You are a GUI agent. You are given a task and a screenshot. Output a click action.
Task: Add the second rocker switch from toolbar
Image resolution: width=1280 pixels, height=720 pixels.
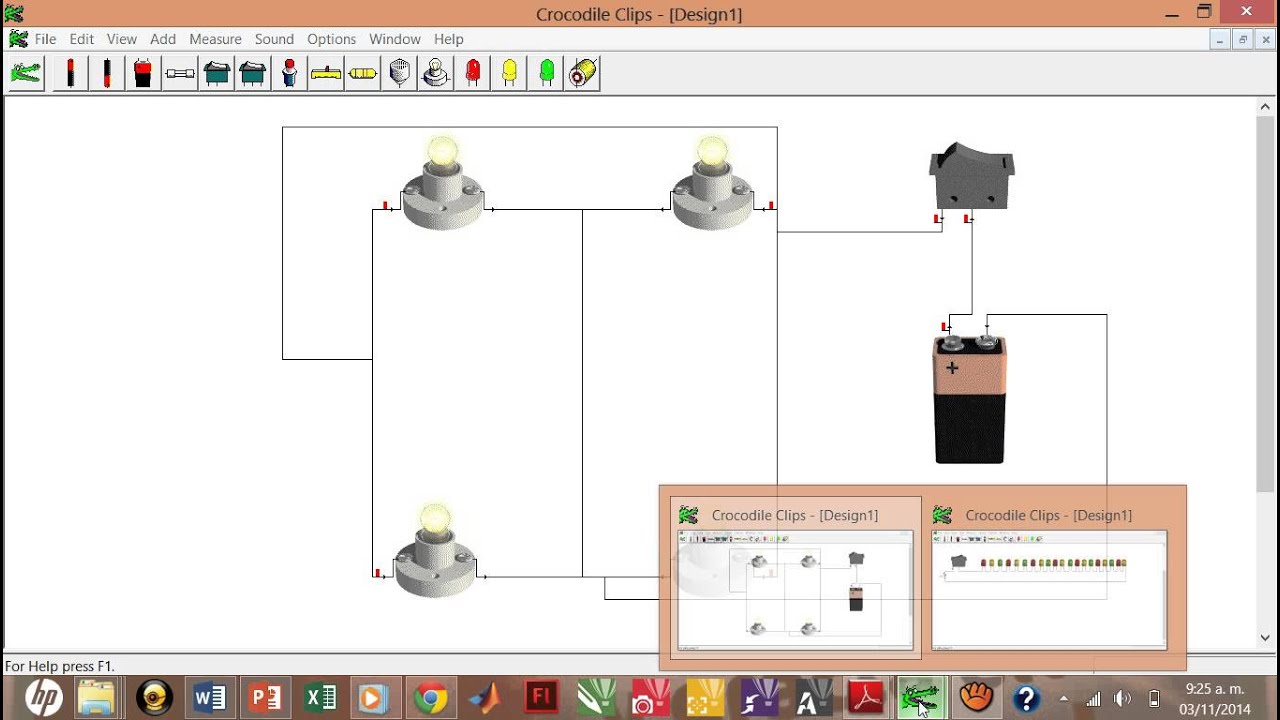[x=253, y=73]
